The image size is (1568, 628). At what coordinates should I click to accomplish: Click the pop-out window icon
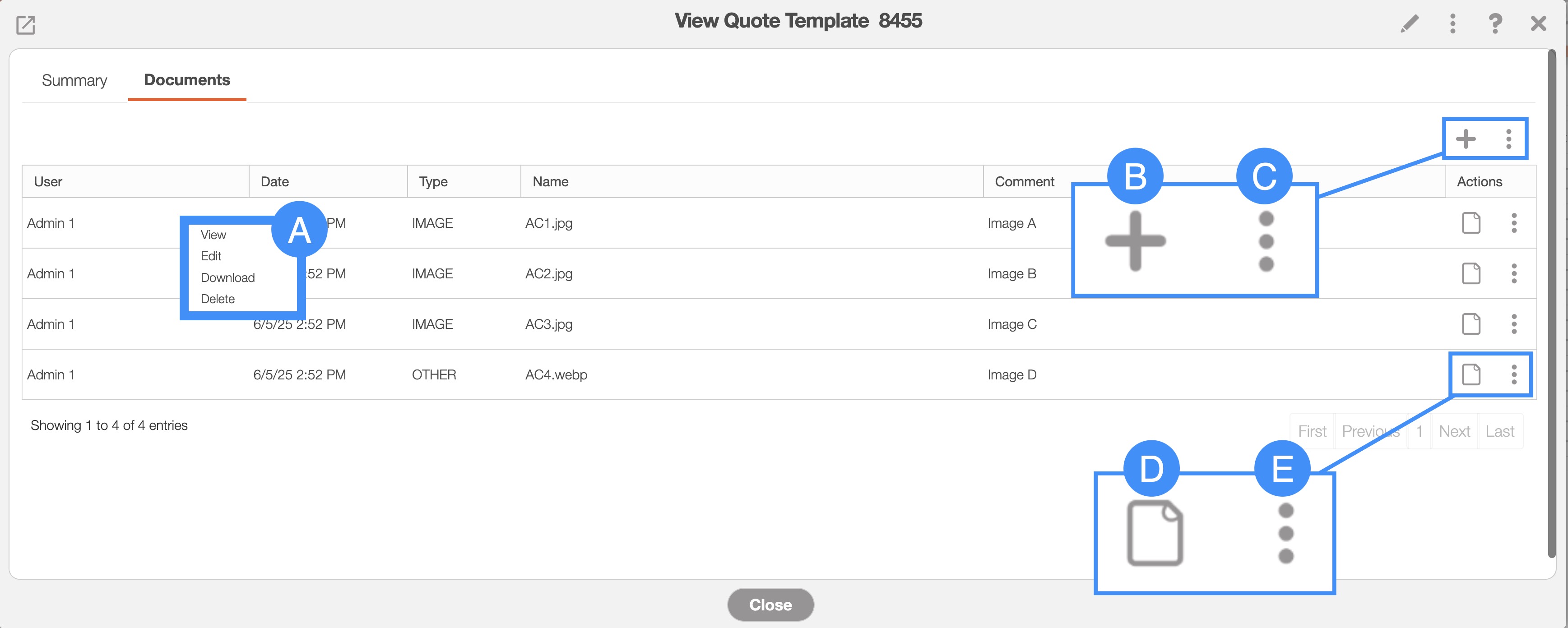point(26,25)
